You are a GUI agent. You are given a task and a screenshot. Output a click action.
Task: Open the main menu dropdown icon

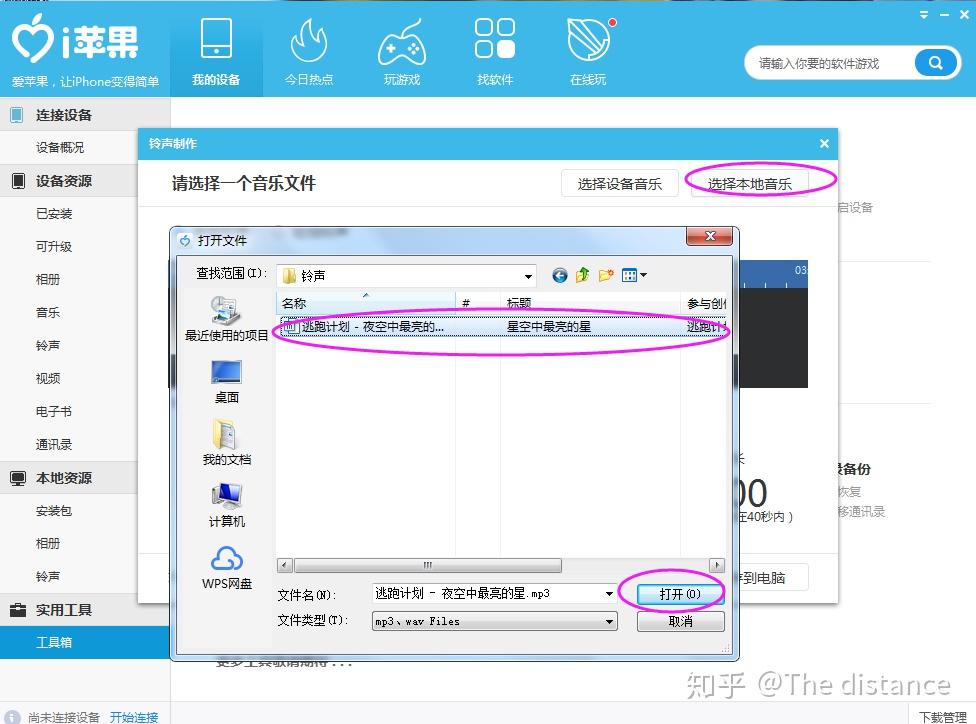coord(924,14)
